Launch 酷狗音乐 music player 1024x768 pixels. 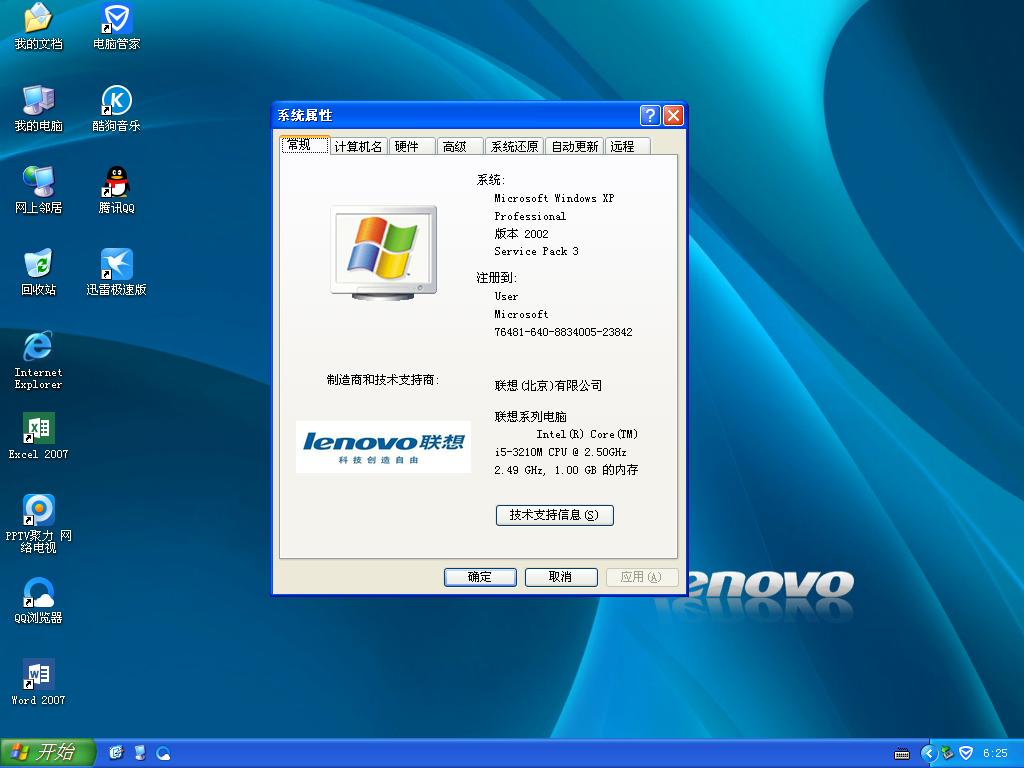click(118, 108)
